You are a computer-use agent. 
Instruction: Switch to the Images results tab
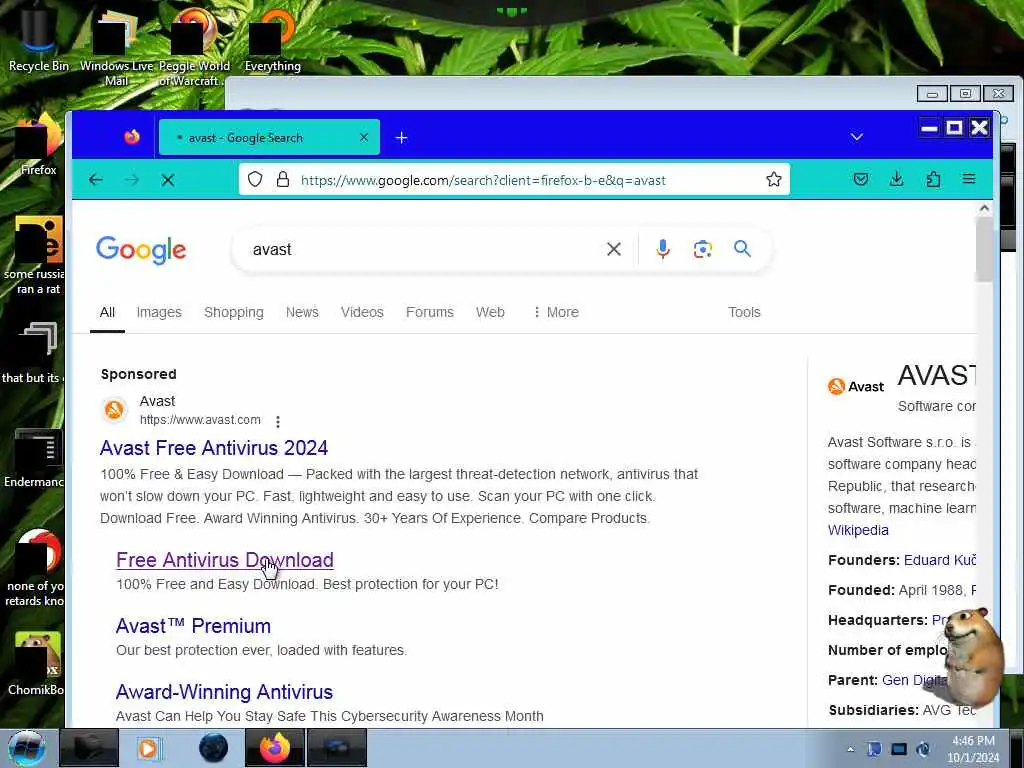click(159, 312)
